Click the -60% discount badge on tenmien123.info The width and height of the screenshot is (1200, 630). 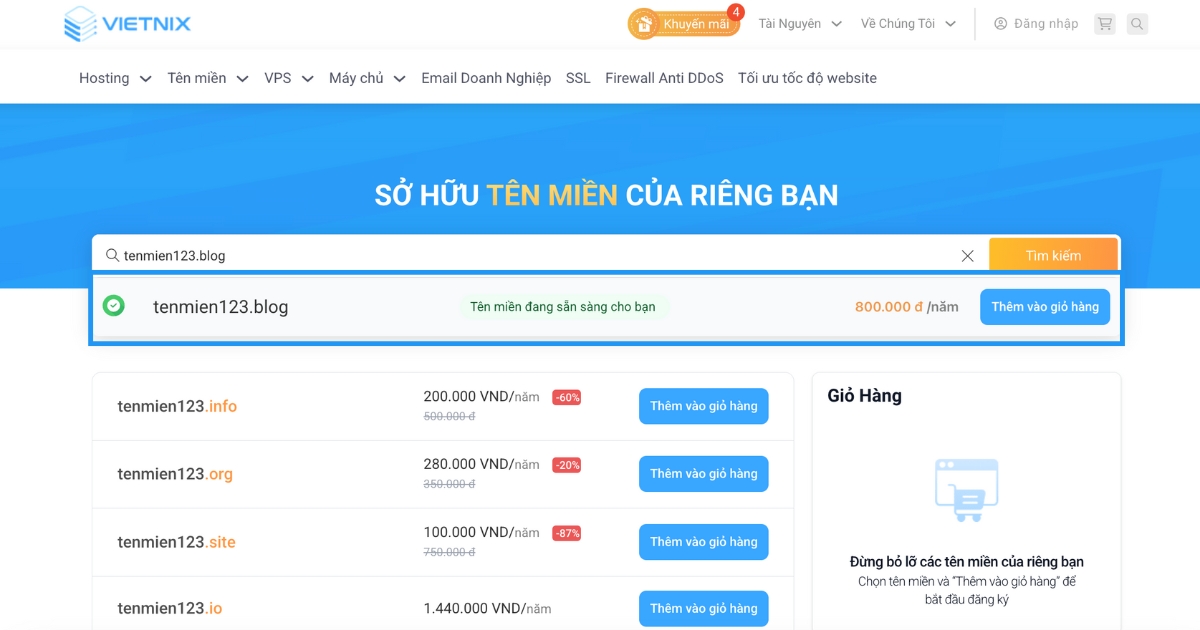pyautogui.click(x=567, y=396)
